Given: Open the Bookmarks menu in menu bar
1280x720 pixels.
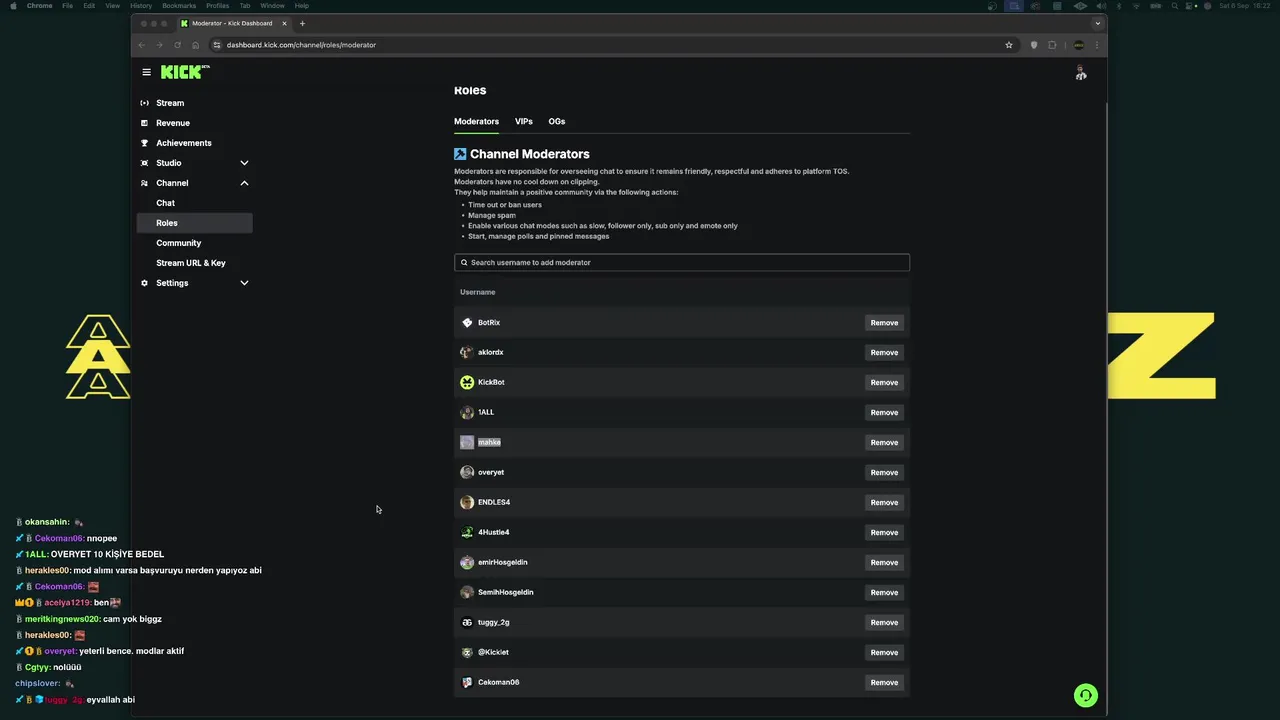Looking at the screenshot, I should click(x=179, y=6).
